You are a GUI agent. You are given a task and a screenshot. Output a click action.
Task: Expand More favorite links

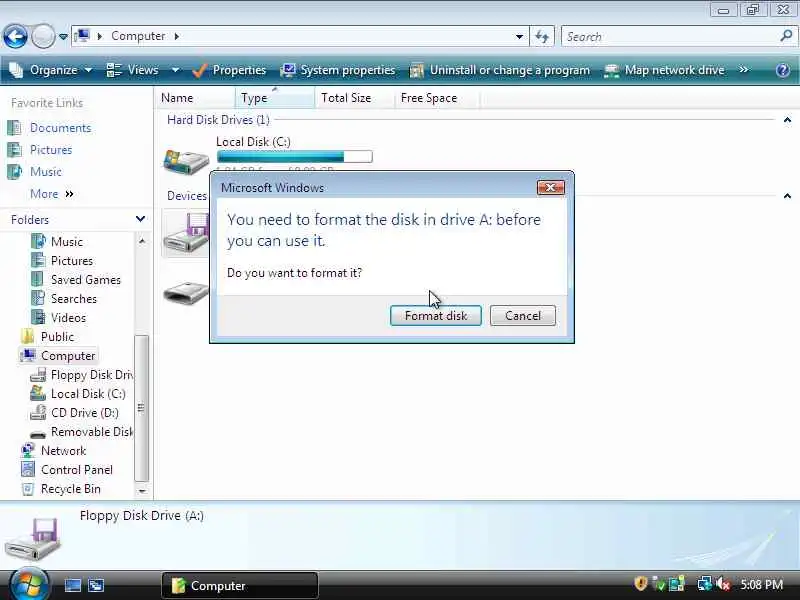[x=52, y=194]
